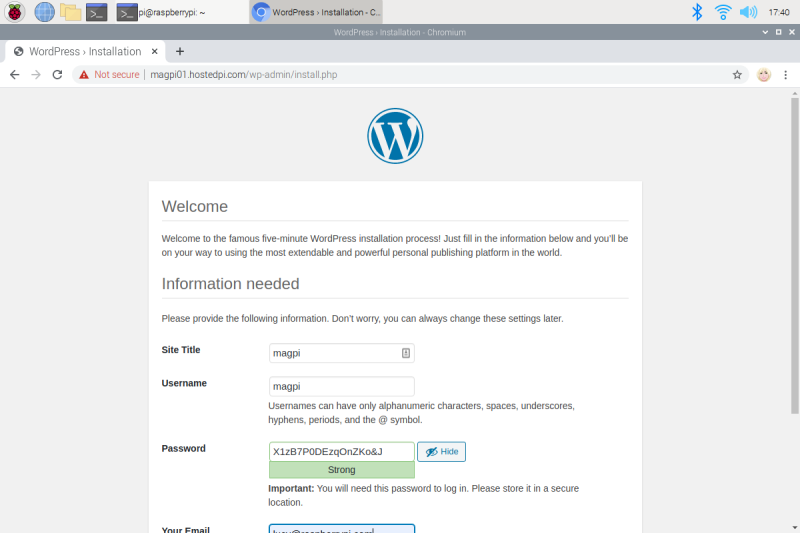Viewport: 800px width, 533px height.
Task: Switch to the pi@raspberrypi terminal window
Action: tap(161, 12)
